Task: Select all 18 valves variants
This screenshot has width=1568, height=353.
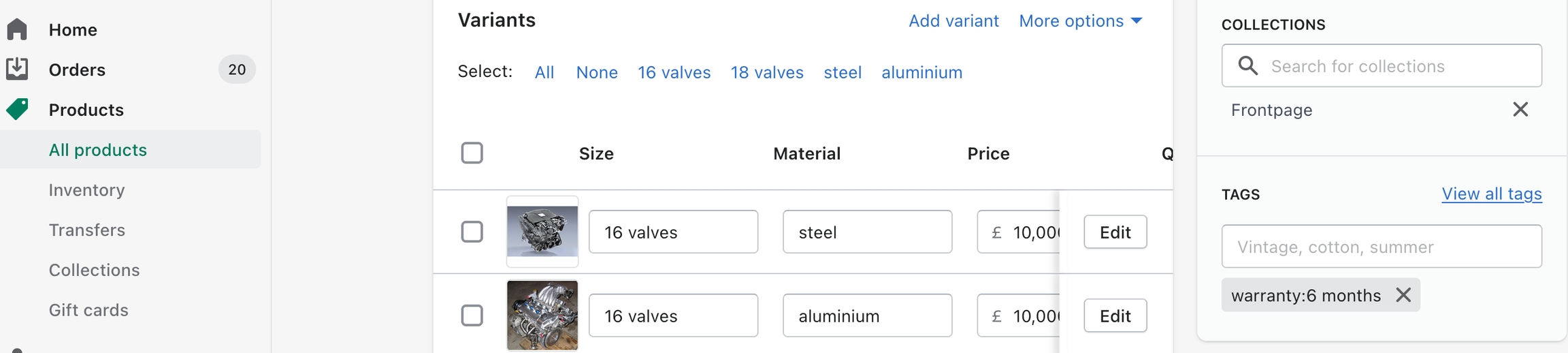Action: coord(767,72)
